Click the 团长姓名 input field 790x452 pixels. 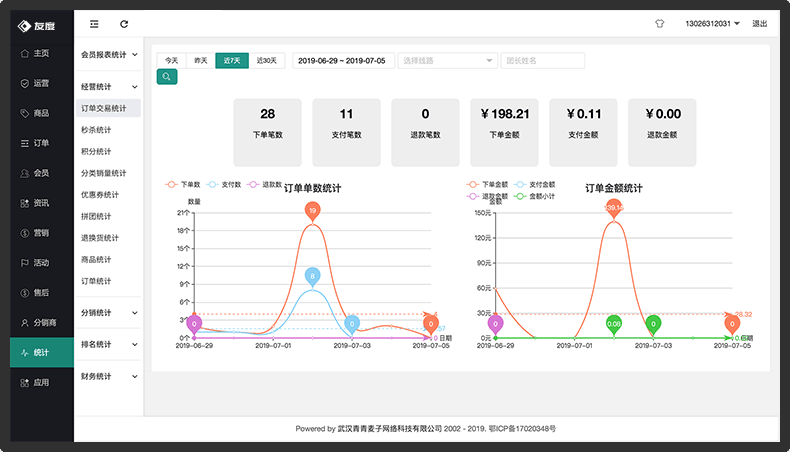point(543,60)
